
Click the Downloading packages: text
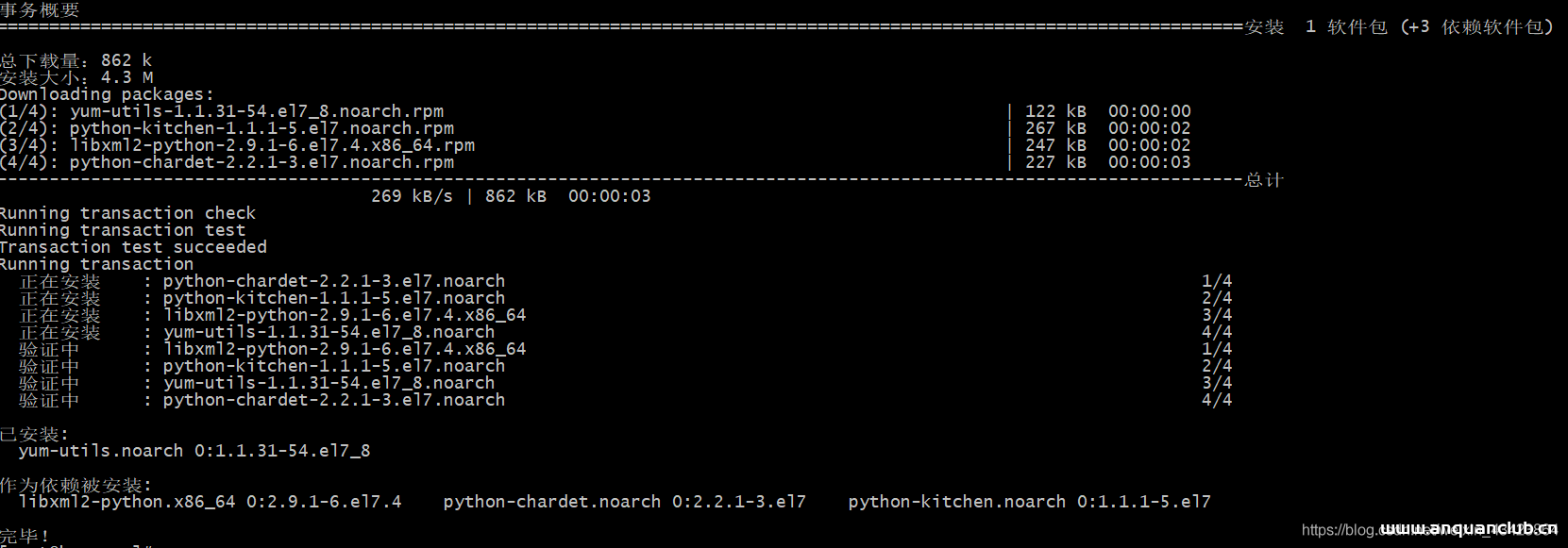(x=107, y=94)
